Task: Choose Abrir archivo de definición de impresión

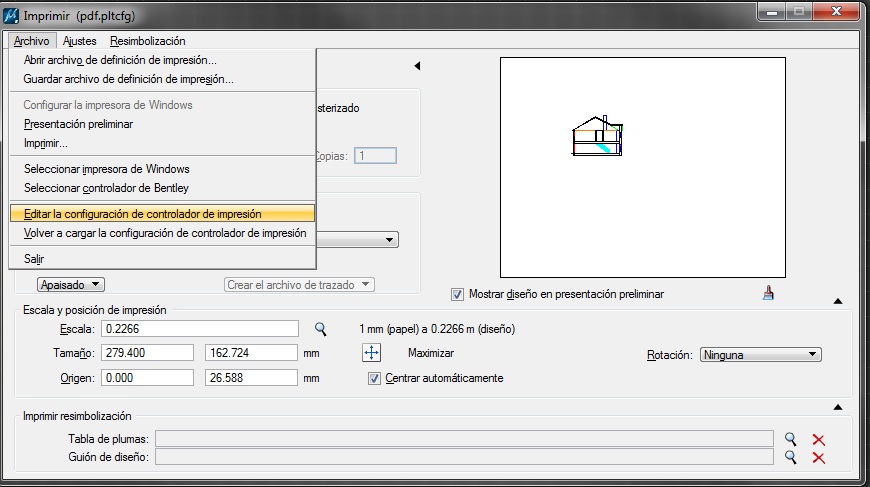Action: tap(163, 60)
